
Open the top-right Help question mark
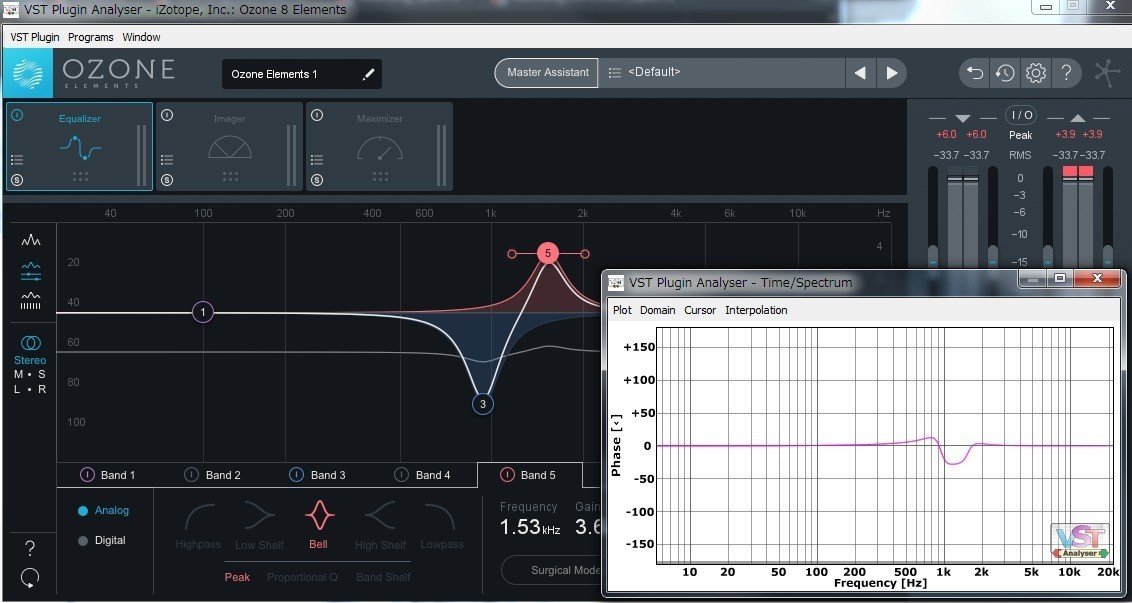pos(1066,73)
